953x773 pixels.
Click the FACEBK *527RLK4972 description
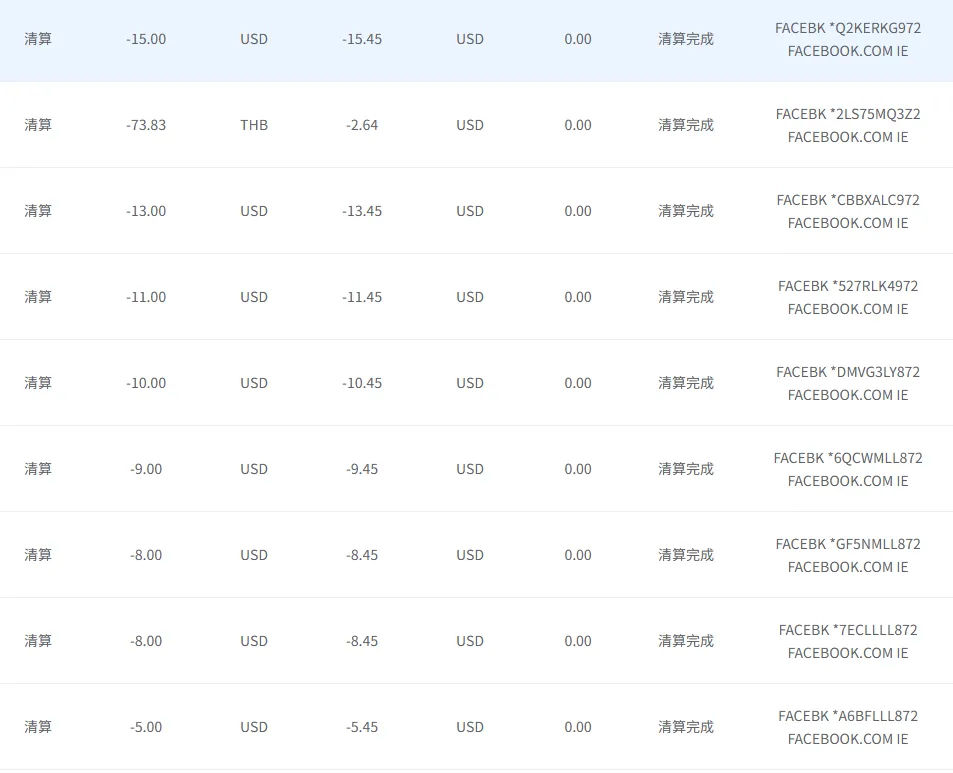(x=847, y=286)
